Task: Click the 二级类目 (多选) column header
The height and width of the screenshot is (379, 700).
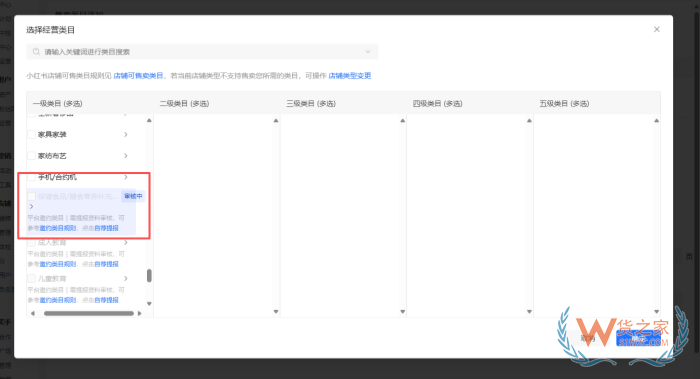Action: [x=184, y=104]
